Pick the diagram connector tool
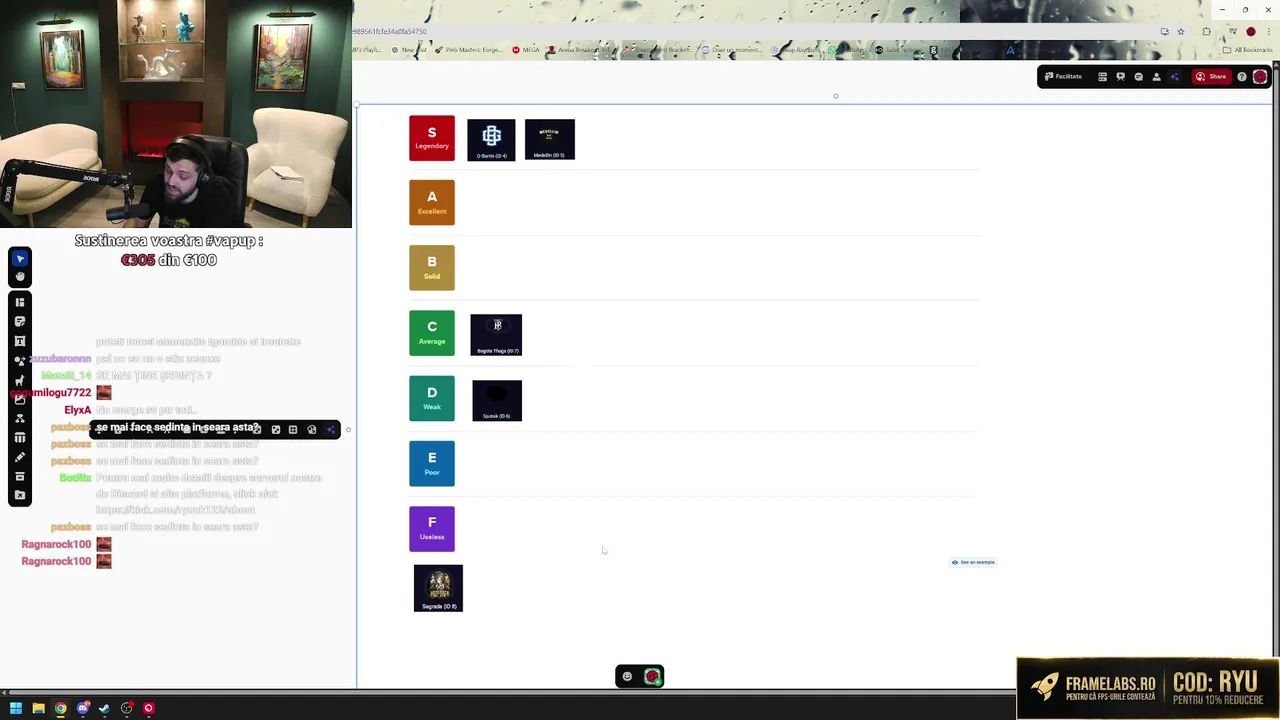The image size is (1280, 720). coord(20,418)
